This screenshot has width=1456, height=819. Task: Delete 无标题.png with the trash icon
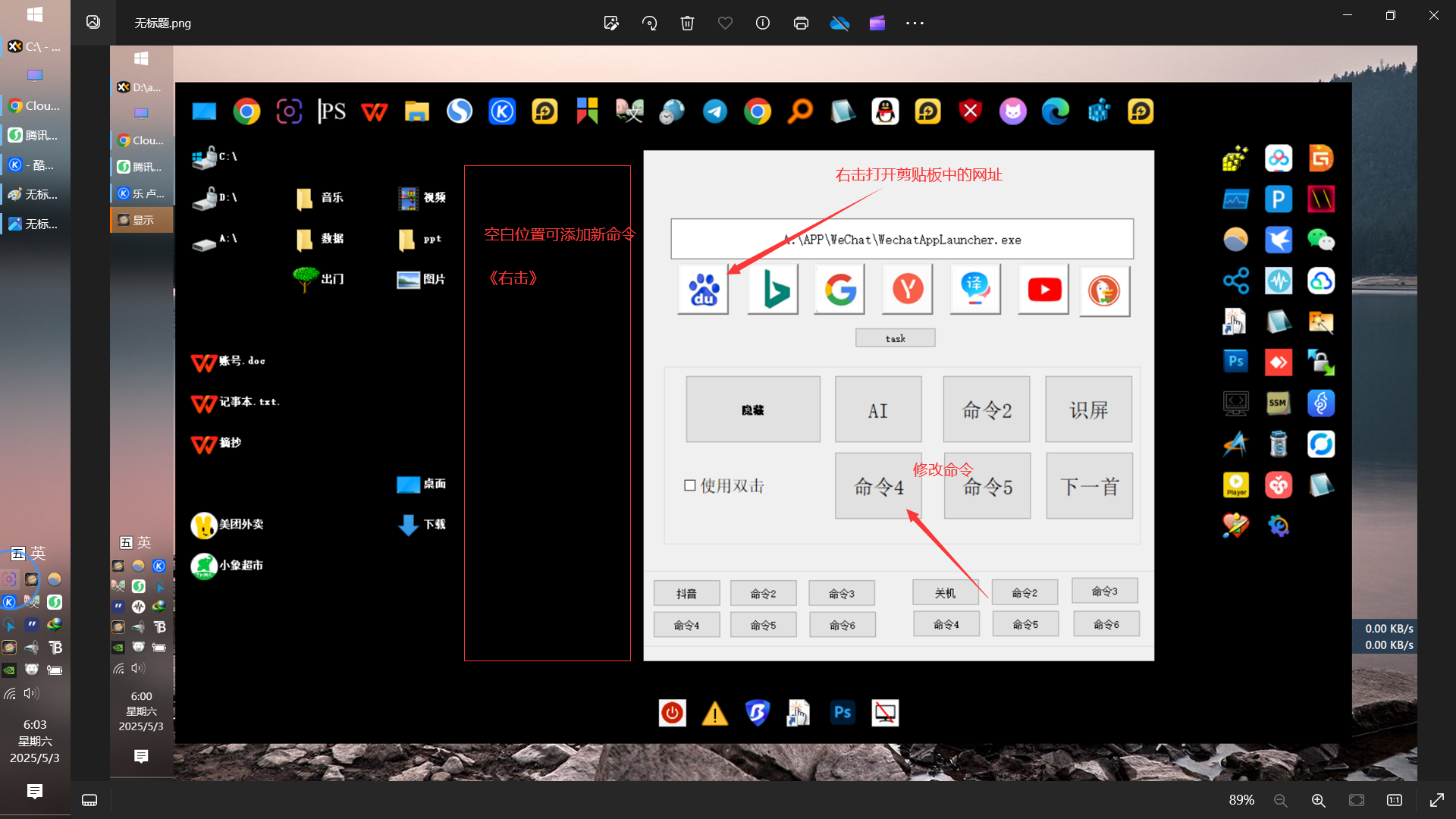click(x=687, y=23)
